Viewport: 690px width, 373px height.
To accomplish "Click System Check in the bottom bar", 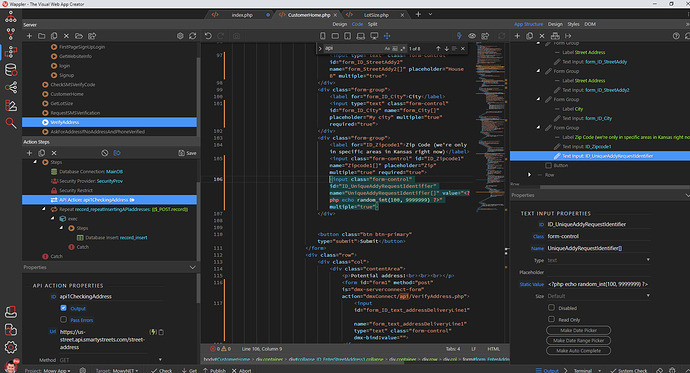I will (629, 370).
